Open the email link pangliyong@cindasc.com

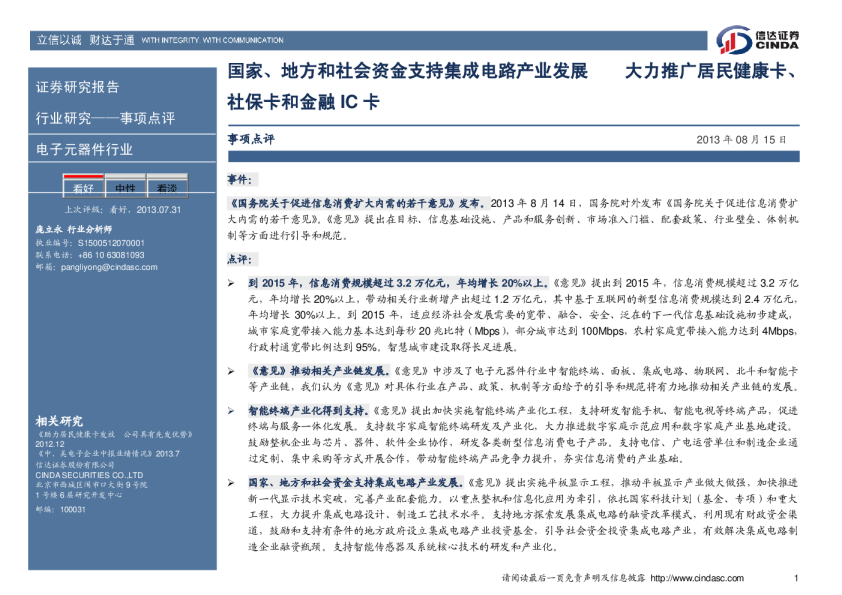click(x=103, y=268)
